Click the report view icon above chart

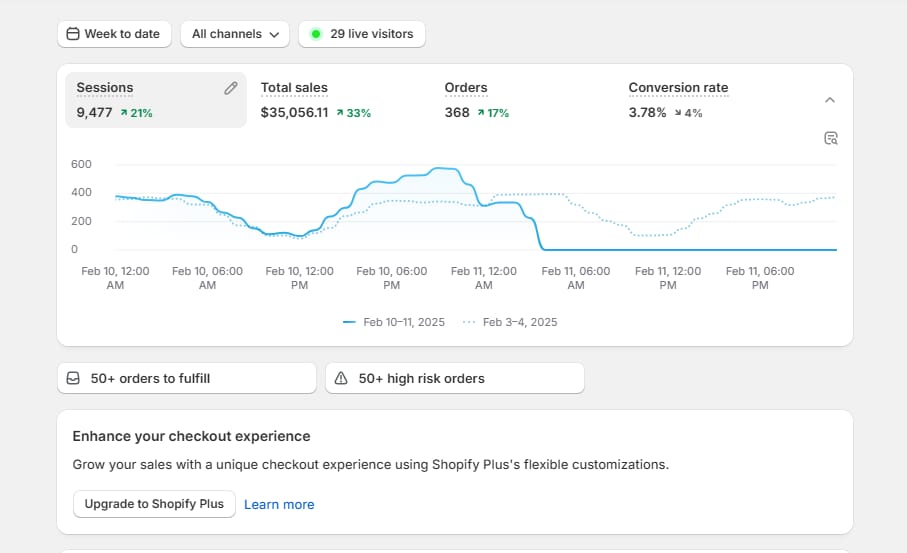coord(830,138)
